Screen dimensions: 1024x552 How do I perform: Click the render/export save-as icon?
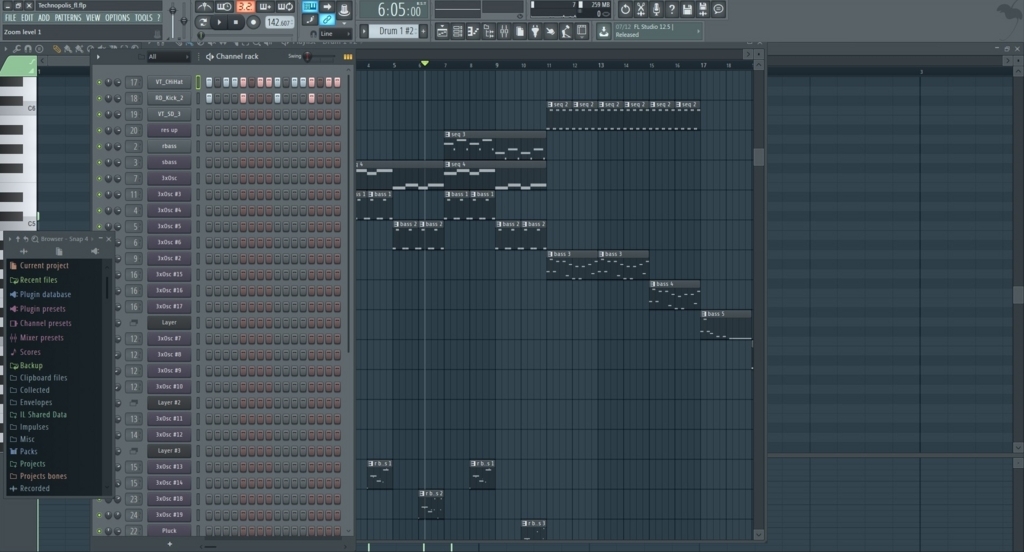click(703, 9)
